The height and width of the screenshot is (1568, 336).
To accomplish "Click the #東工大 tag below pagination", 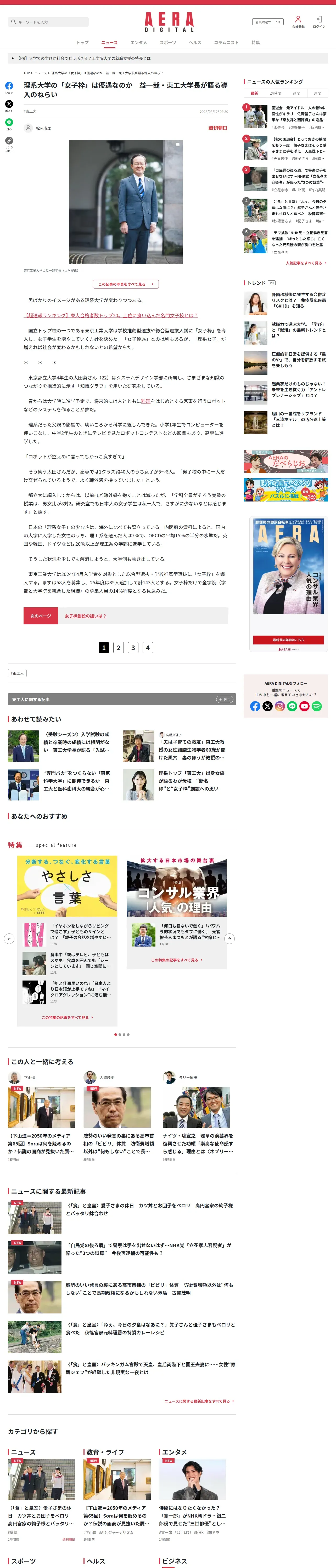I will [x=17, y=673].
